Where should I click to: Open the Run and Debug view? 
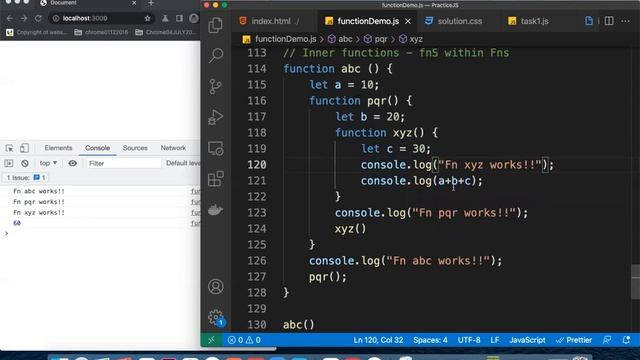point(216,118)
